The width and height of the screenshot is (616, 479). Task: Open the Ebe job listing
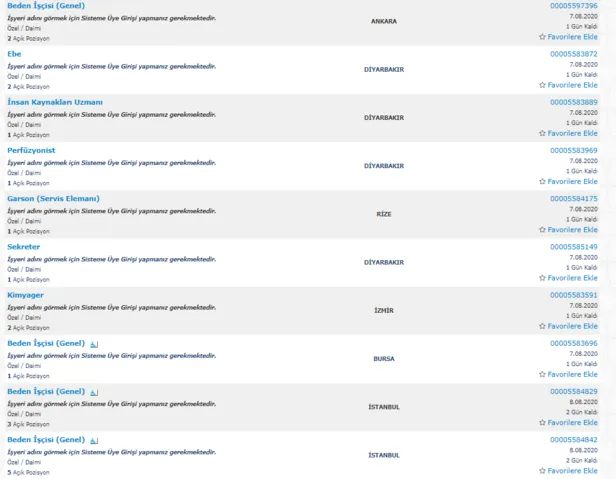coord(14,54)
